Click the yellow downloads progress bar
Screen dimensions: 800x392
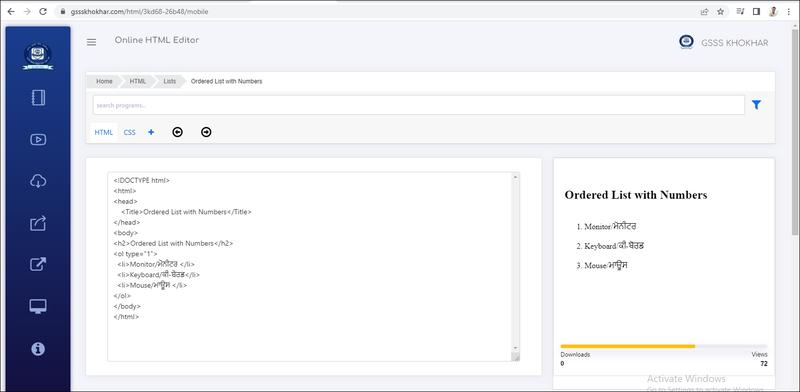pos(628,346)
